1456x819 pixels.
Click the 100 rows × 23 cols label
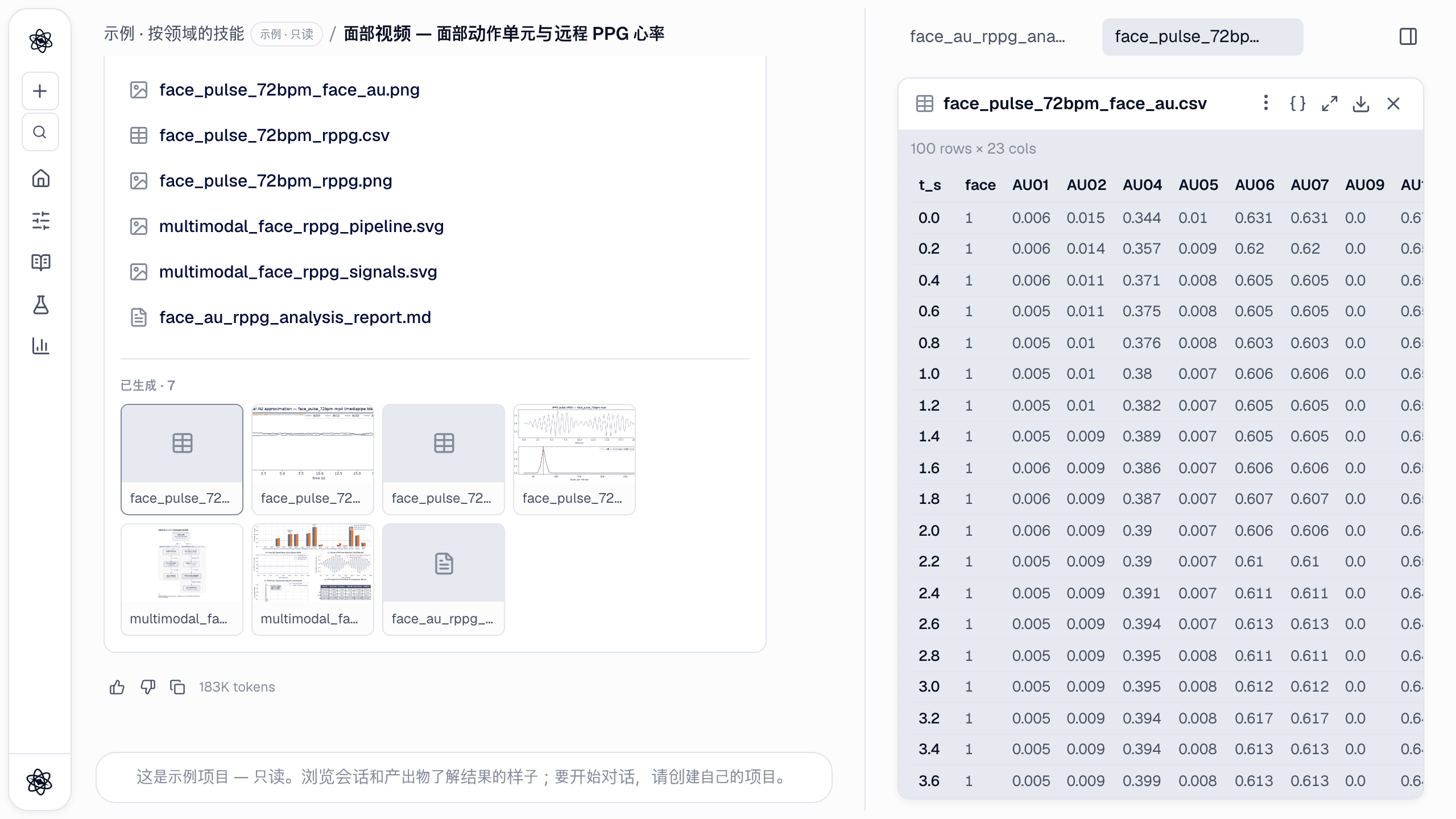point(973,148)
